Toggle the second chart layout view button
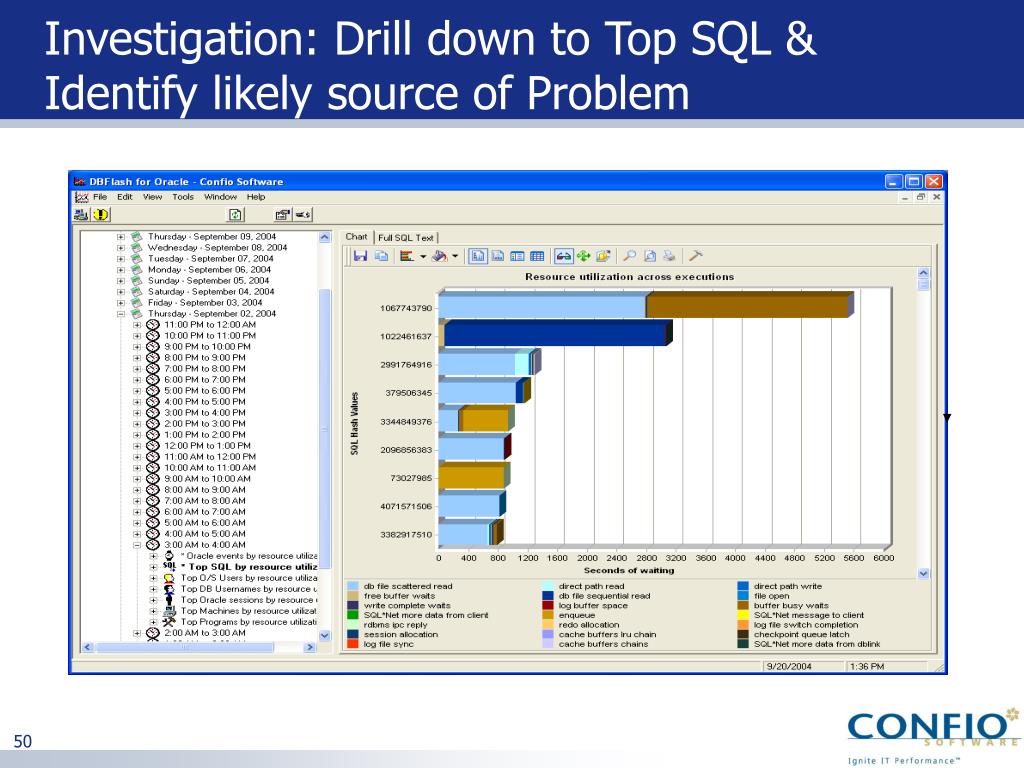The image size is (1024, 768). coord(498,256)
